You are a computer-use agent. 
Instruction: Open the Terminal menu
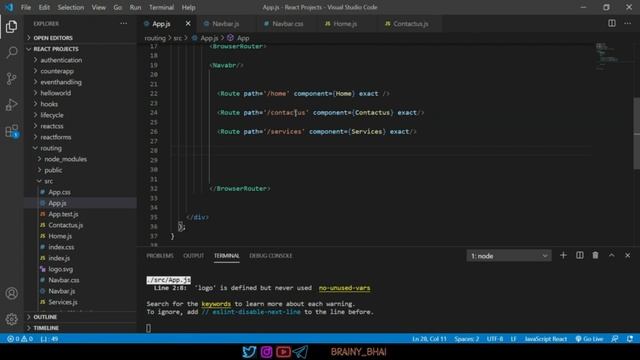(161, 7)
